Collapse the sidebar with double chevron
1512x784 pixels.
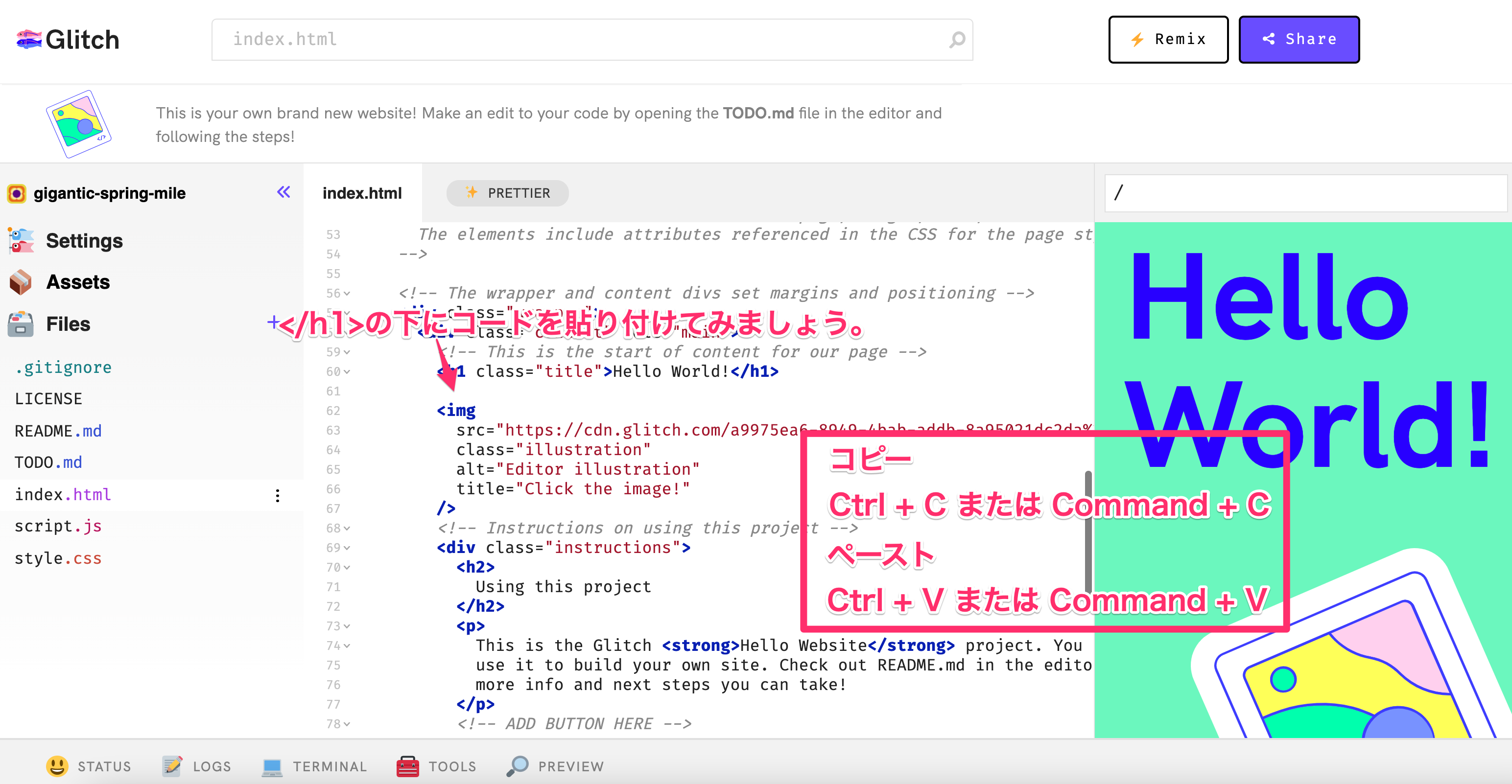tap(283, 192)
